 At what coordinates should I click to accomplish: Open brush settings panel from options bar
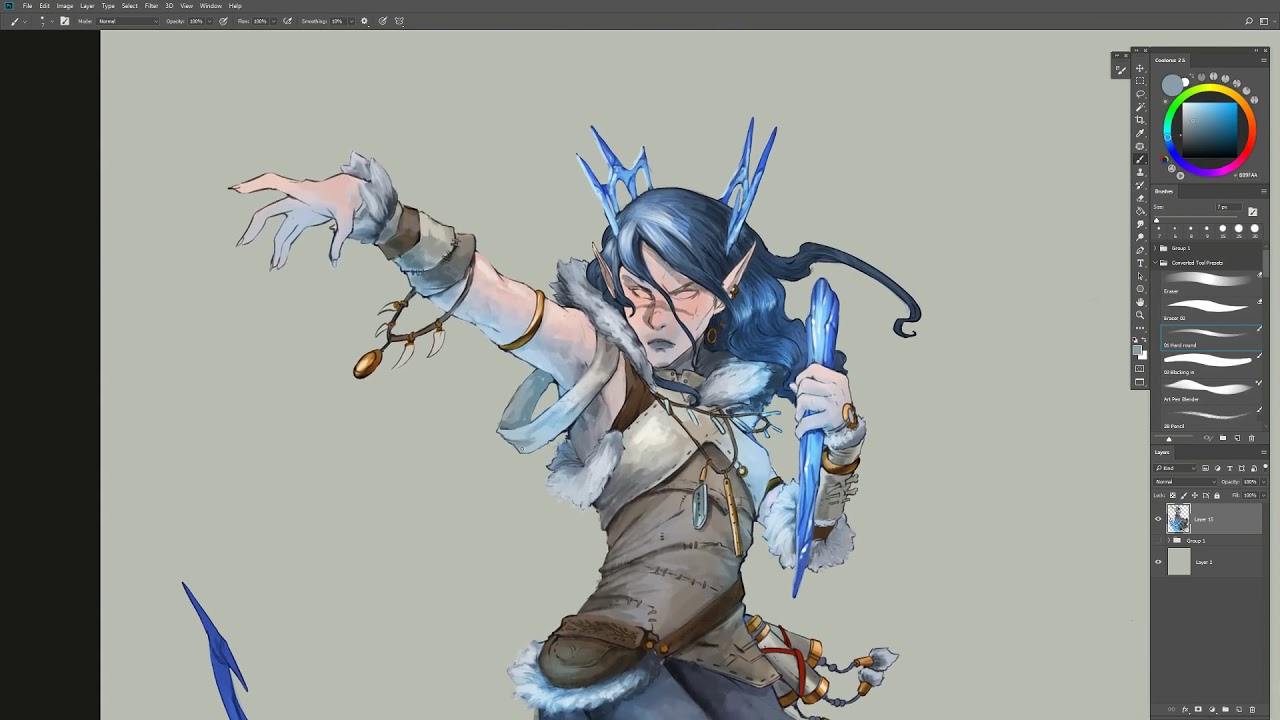click(x=65, y=21)
